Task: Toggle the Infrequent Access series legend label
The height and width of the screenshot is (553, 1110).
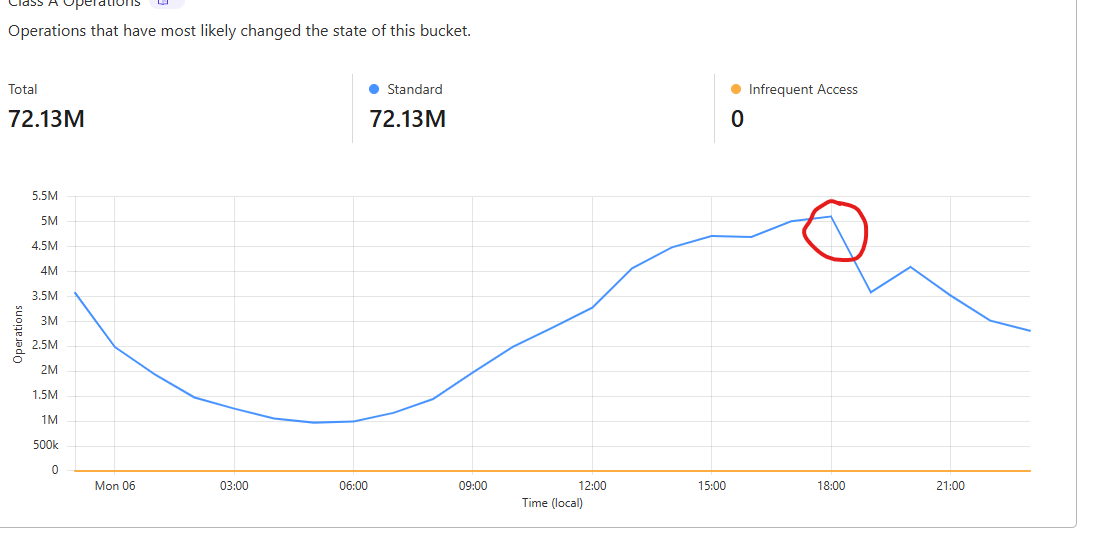Action: (802, 89)
